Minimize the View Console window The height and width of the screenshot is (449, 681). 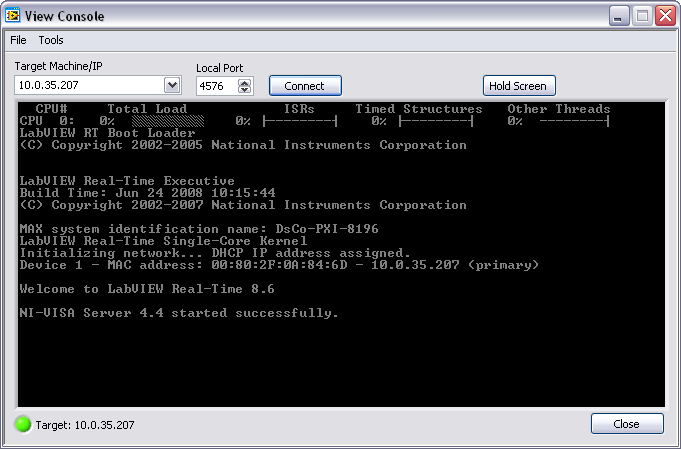619,16
